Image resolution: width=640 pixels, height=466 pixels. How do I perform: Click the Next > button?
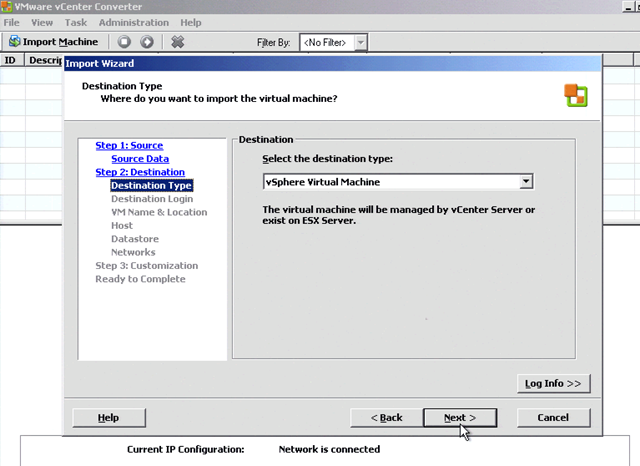click(460, 417)
